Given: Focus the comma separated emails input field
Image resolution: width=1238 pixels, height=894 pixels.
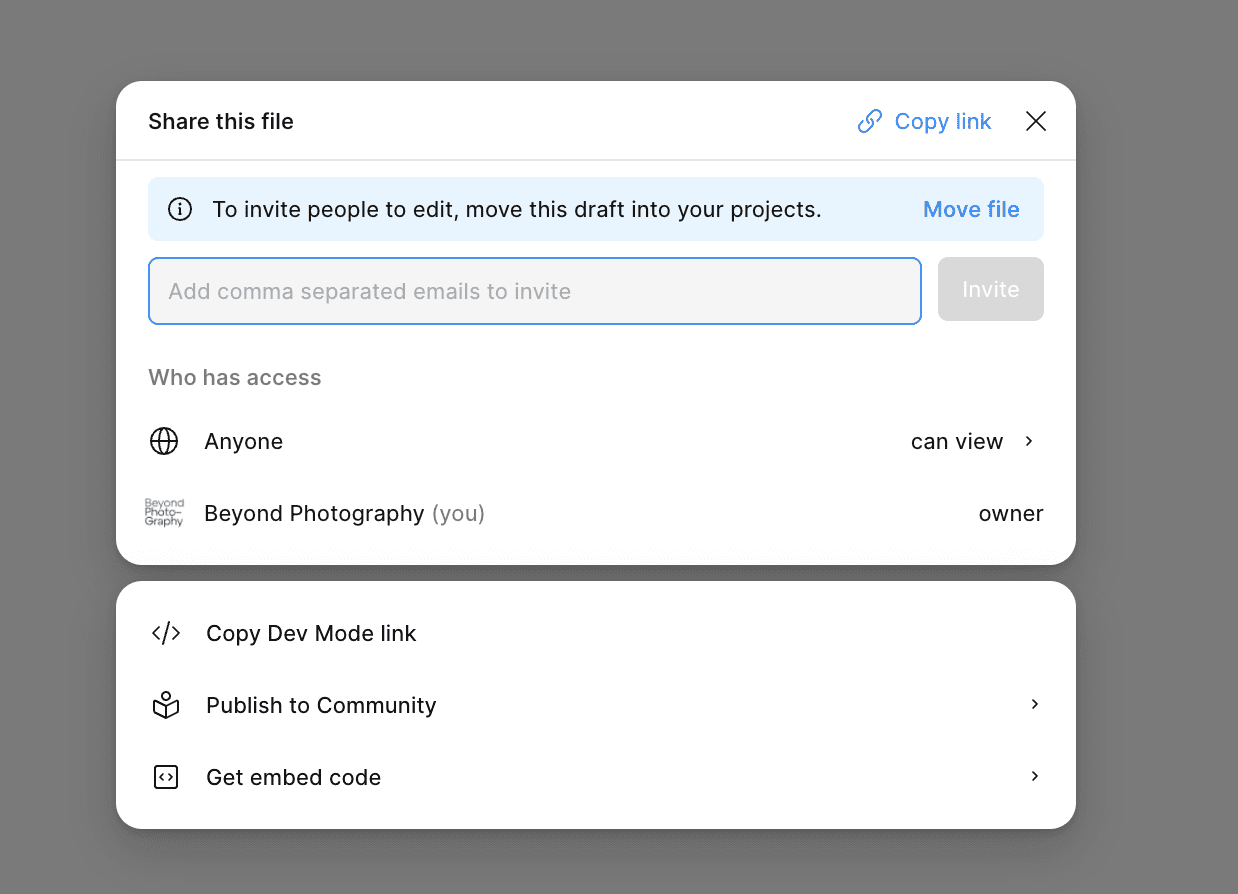Looking at the screenshot, I should point(534,292).
